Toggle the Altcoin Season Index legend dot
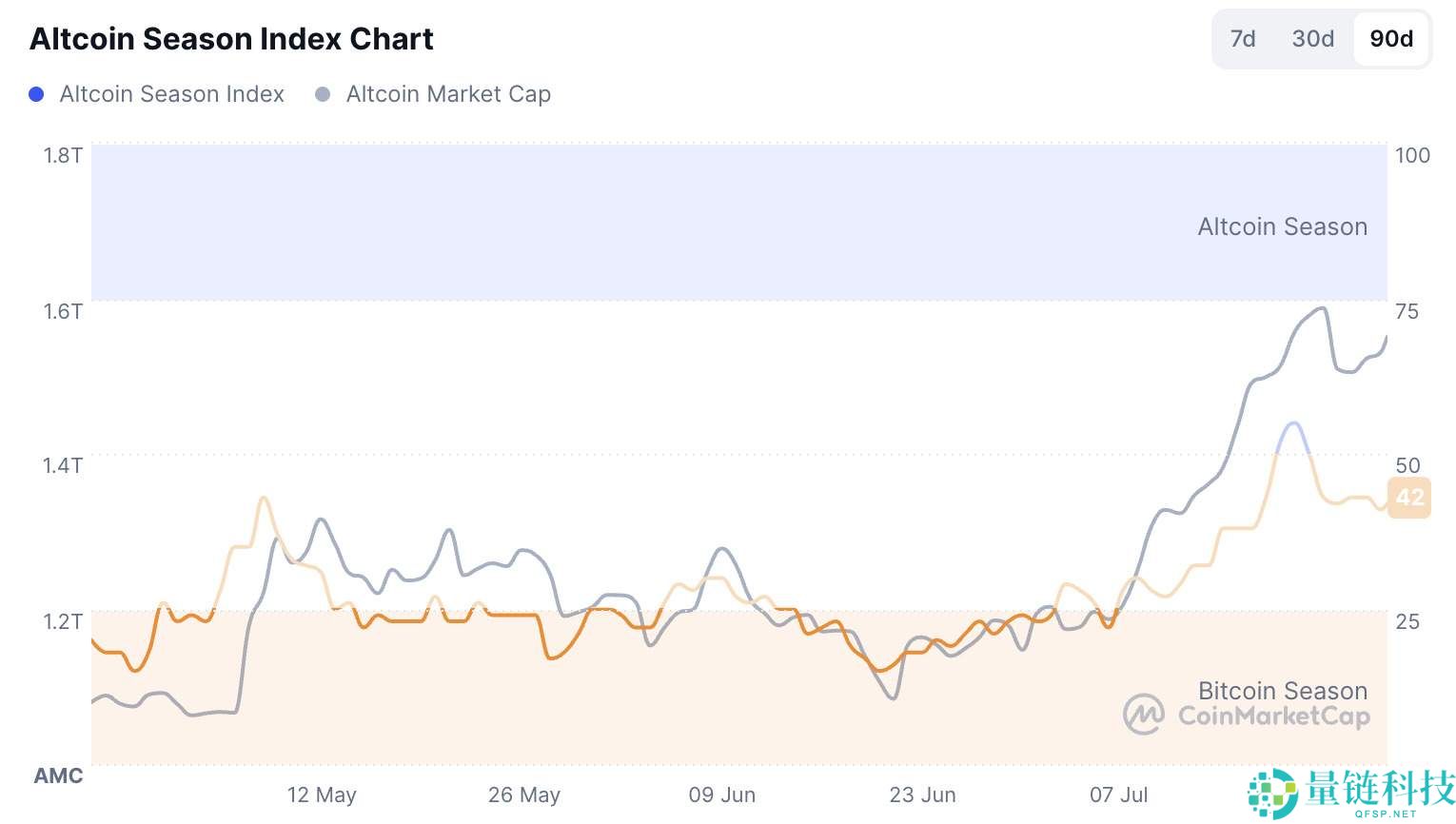Viewport: 1456px width, 824px height. pyautogui.click(x=37, y=94)
